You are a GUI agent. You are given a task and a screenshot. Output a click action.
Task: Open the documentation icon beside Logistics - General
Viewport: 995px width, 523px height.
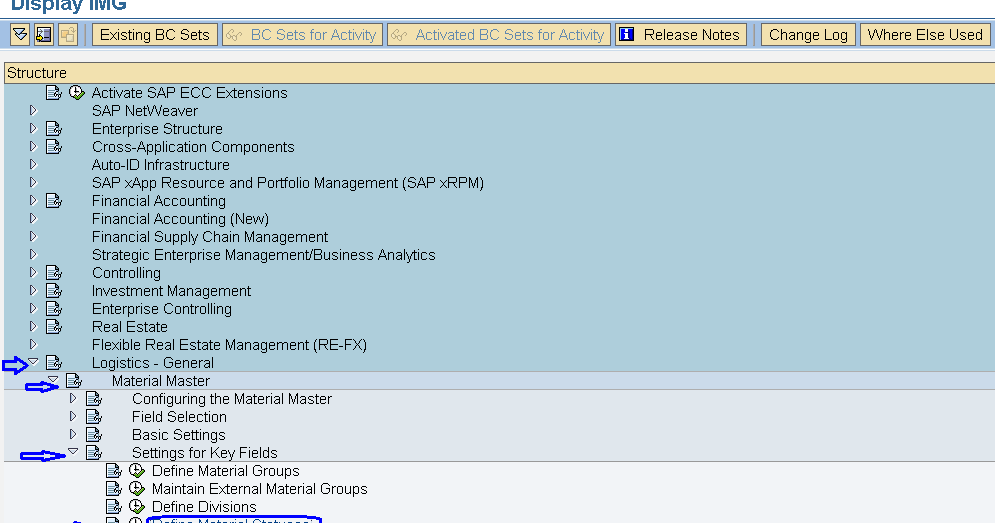click(x=54, y=363)
